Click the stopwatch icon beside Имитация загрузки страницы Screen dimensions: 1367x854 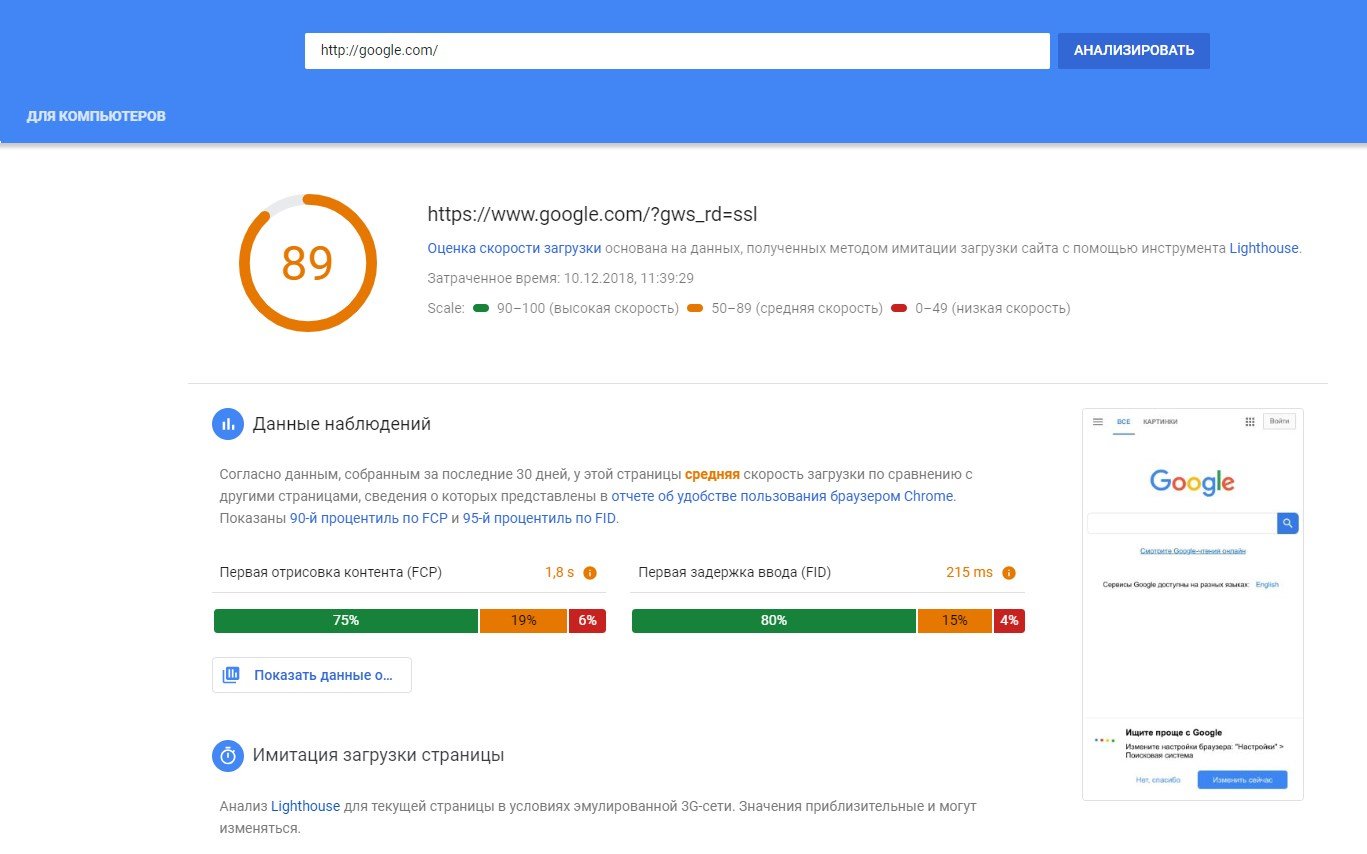click(x=228, y=755)
